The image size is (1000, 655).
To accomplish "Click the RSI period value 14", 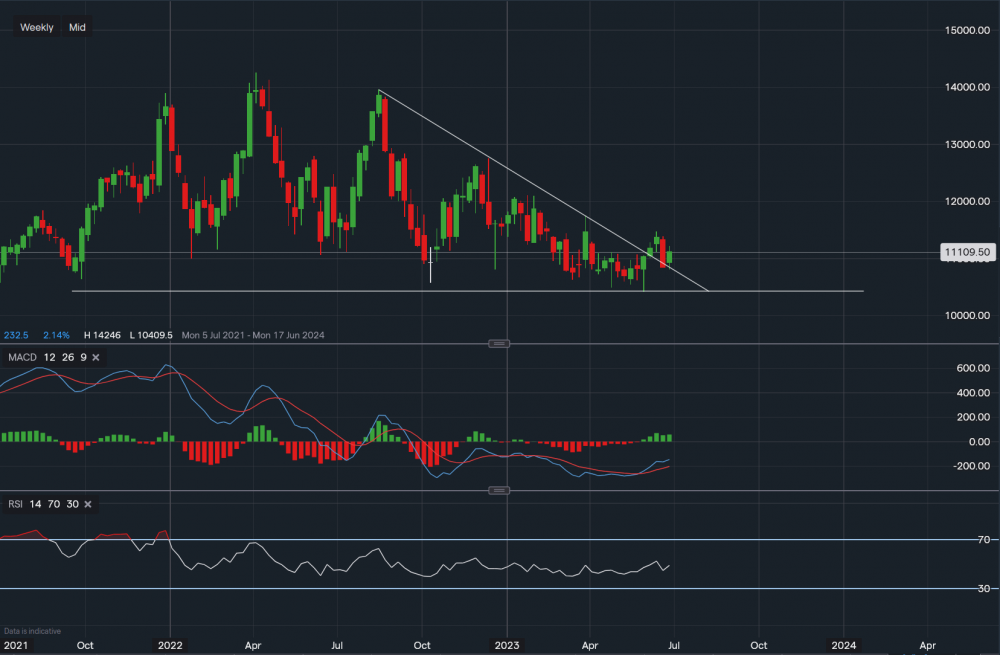I will coord(35,504).
